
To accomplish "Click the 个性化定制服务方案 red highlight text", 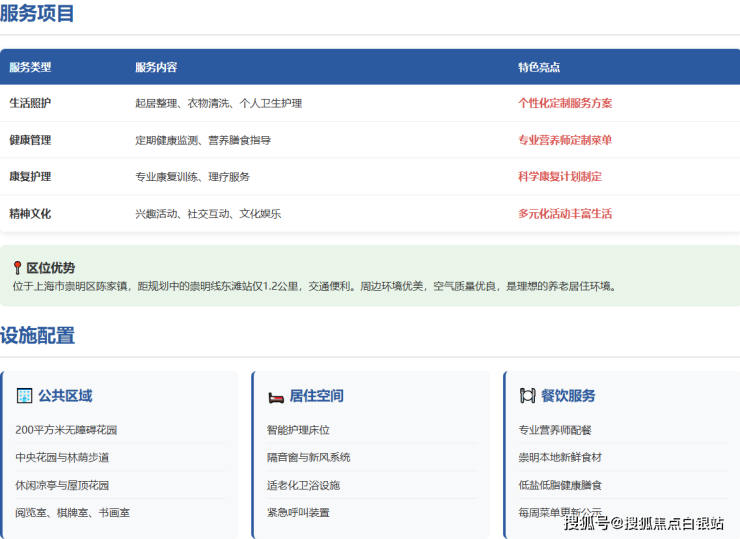I will coord(565,103).
